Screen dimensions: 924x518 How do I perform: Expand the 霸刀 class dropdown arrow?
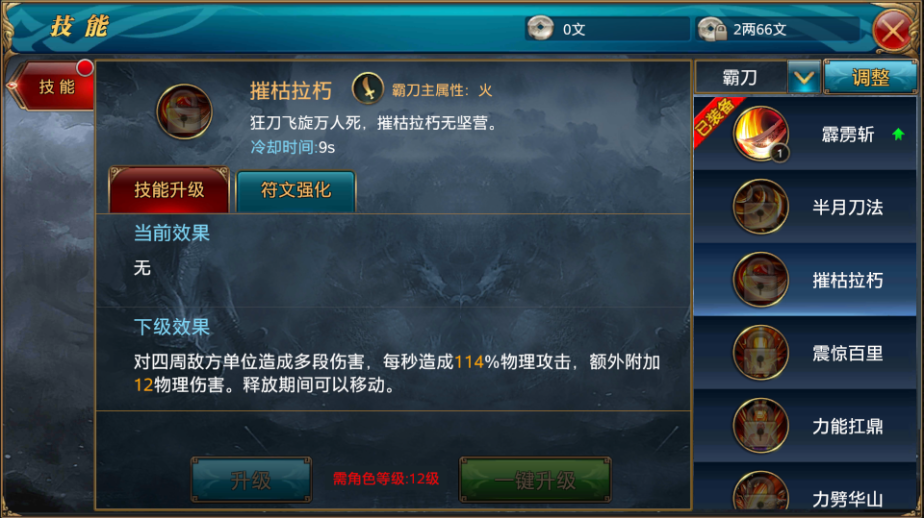coord(804,77)
